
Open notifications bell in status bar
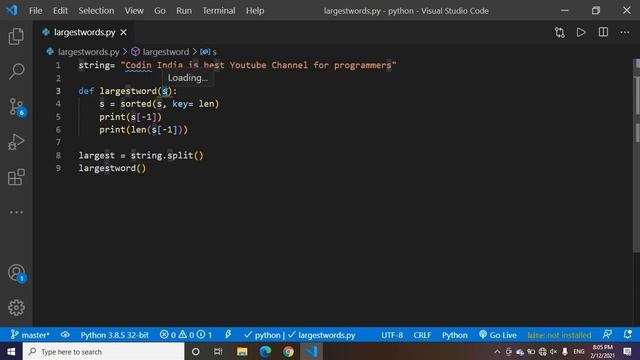point(627,335)
